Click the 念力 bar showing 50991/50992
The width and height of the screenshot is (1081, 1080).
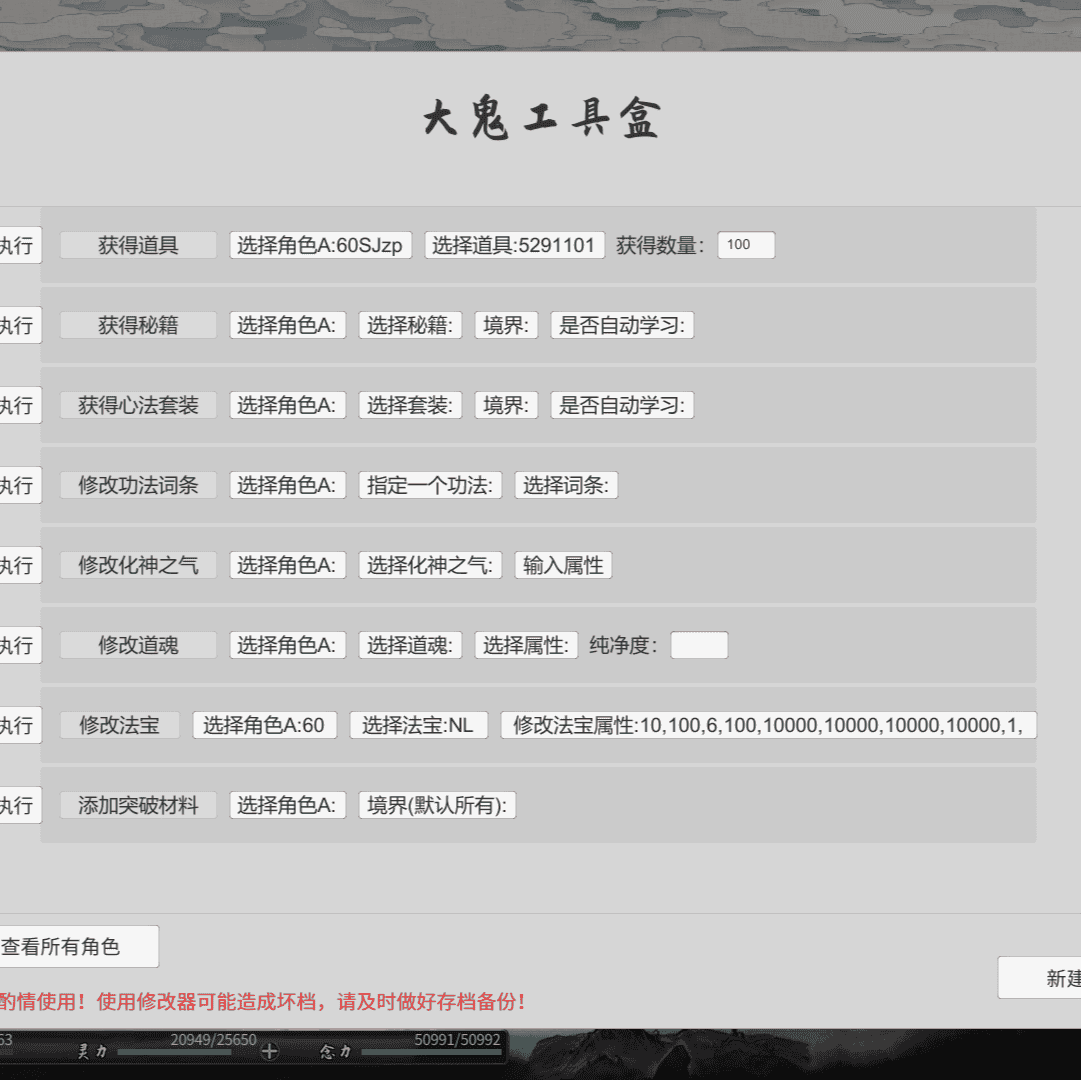pos(432,1052)
